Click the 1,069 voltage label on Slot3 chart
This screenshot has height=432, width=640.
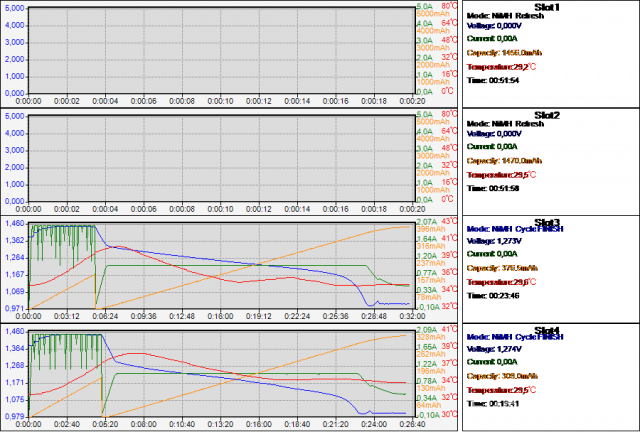coord(14,292)
